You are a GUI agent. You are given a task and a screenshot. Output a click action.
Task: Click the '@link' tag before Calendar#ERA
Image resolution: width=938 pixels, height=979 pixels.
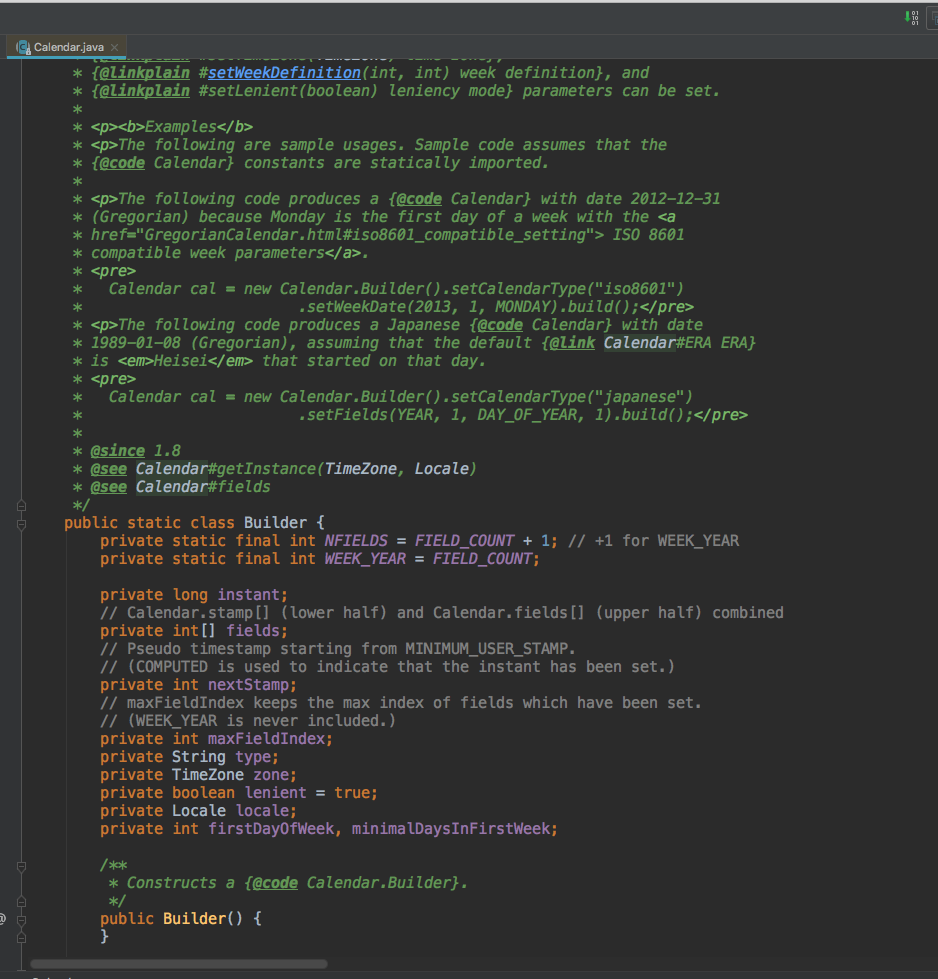click(572, 343)
